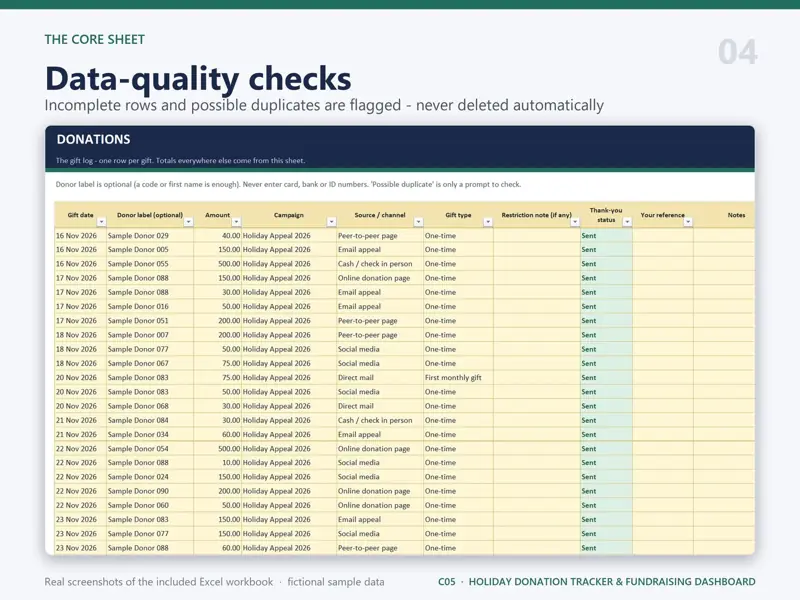Click Peer-to-peer page for Donor 007
Image resolution: width=800 pixels, height=600 pixels.
click(x=380, y=335)
